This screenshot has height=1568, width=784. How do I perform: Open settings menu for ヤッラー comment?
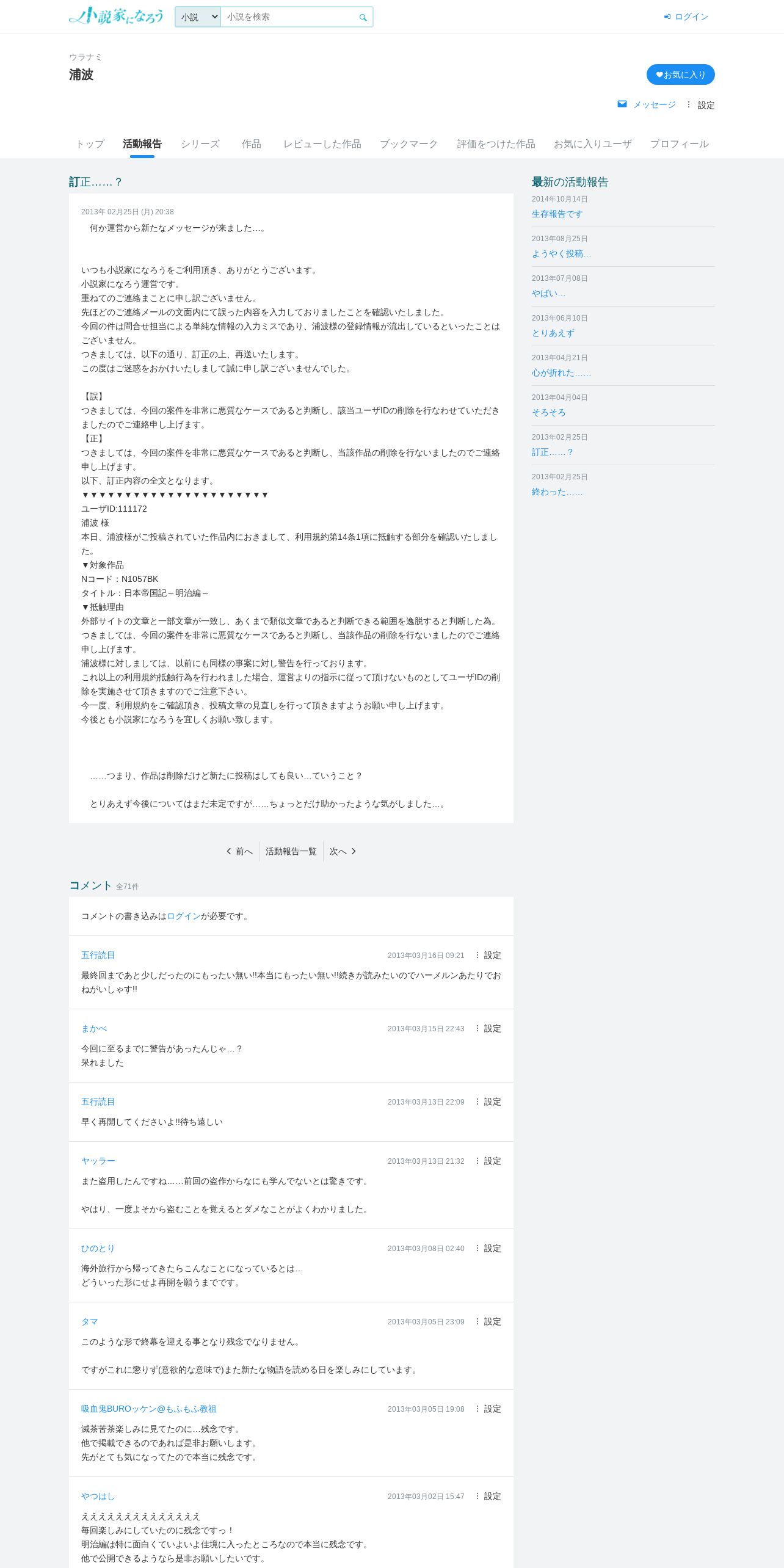click(x=487, y=1161)
